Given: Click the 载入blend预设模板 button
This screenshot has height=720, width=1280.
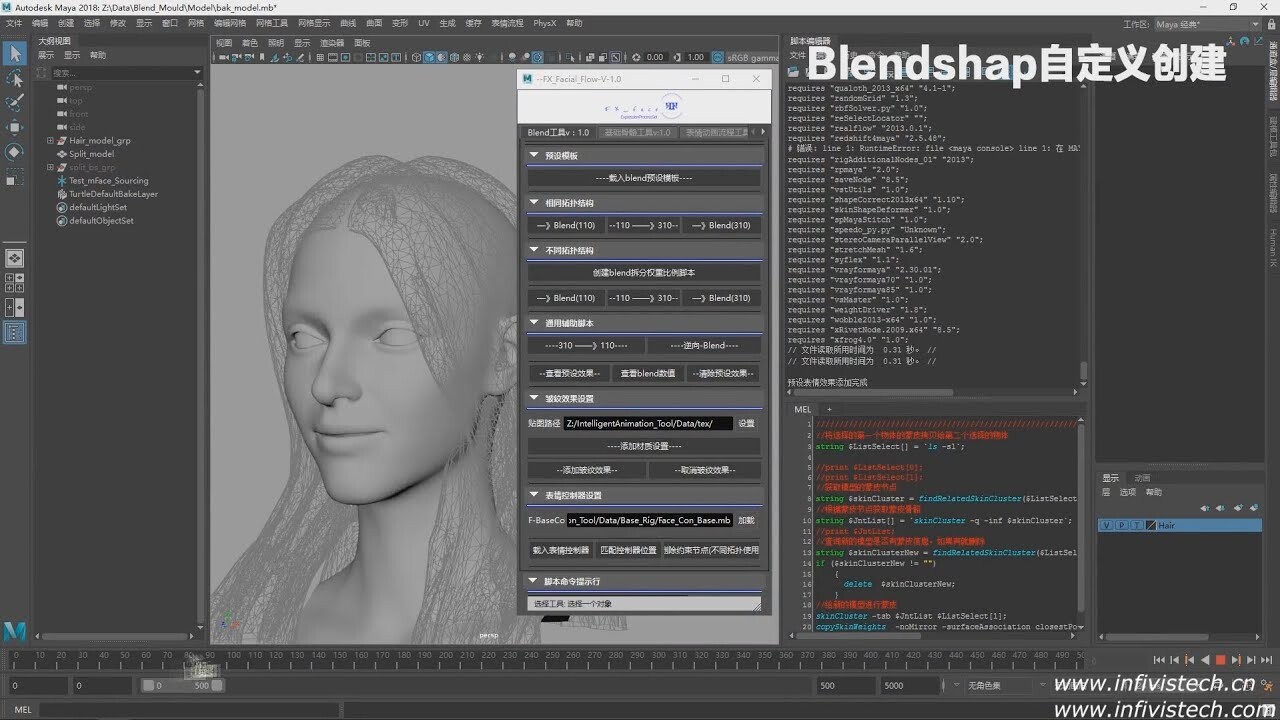Looking at the screenshot, I should point(643,178).
